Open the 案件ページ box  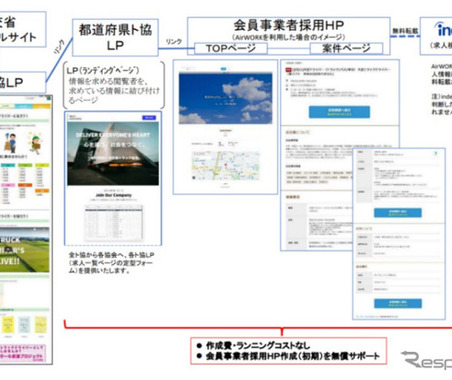[x=346, y=48]
